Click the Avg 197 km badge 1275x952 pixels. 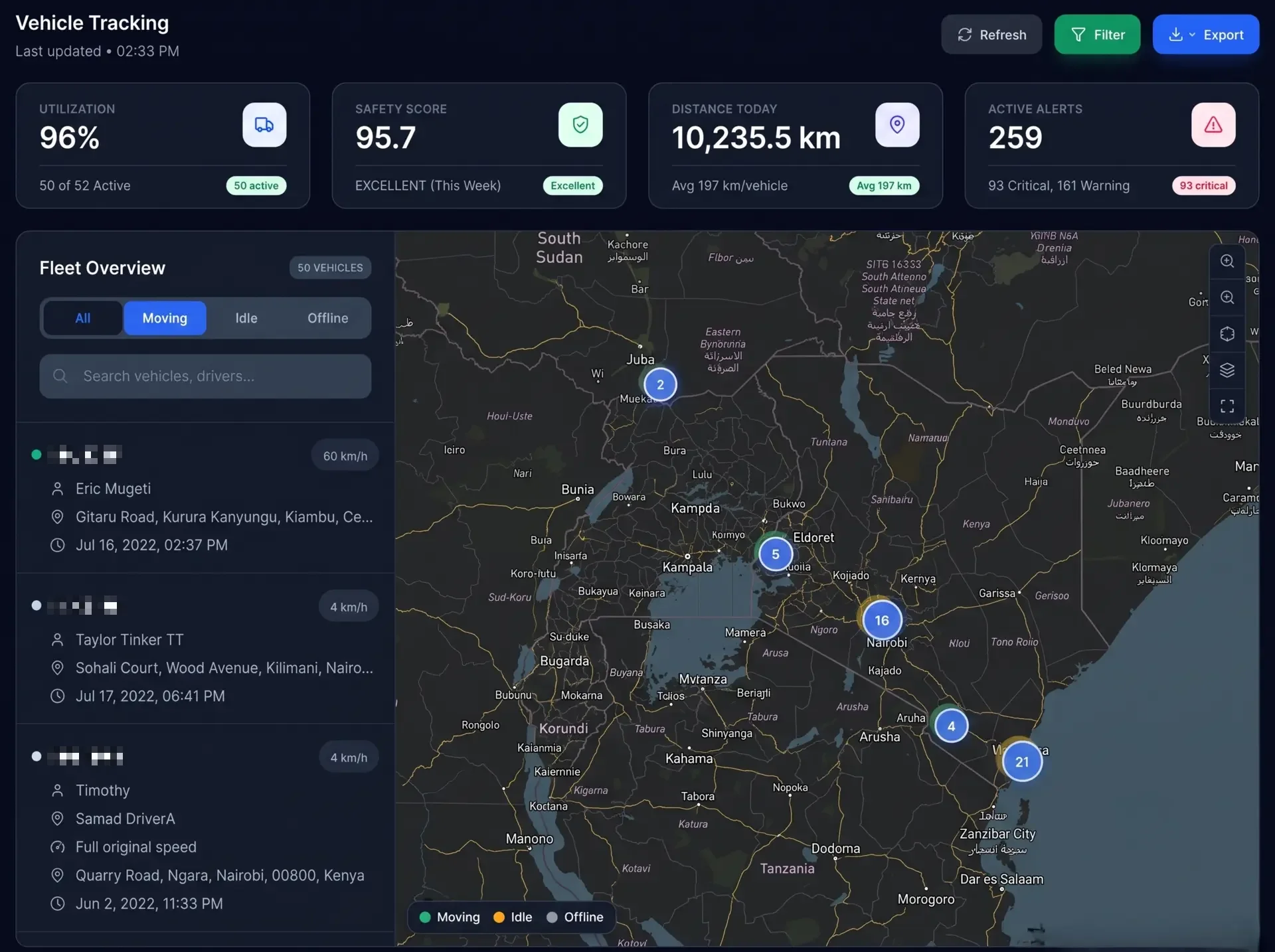884,186
